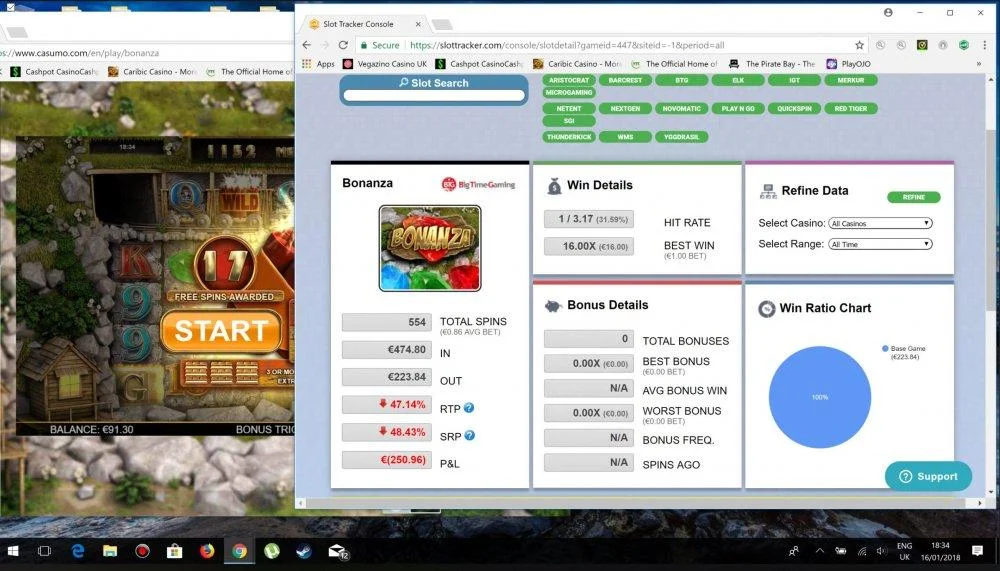Filter by RED TIGER provider
This screenshot has width=1000, height=571.
(851, 108)
